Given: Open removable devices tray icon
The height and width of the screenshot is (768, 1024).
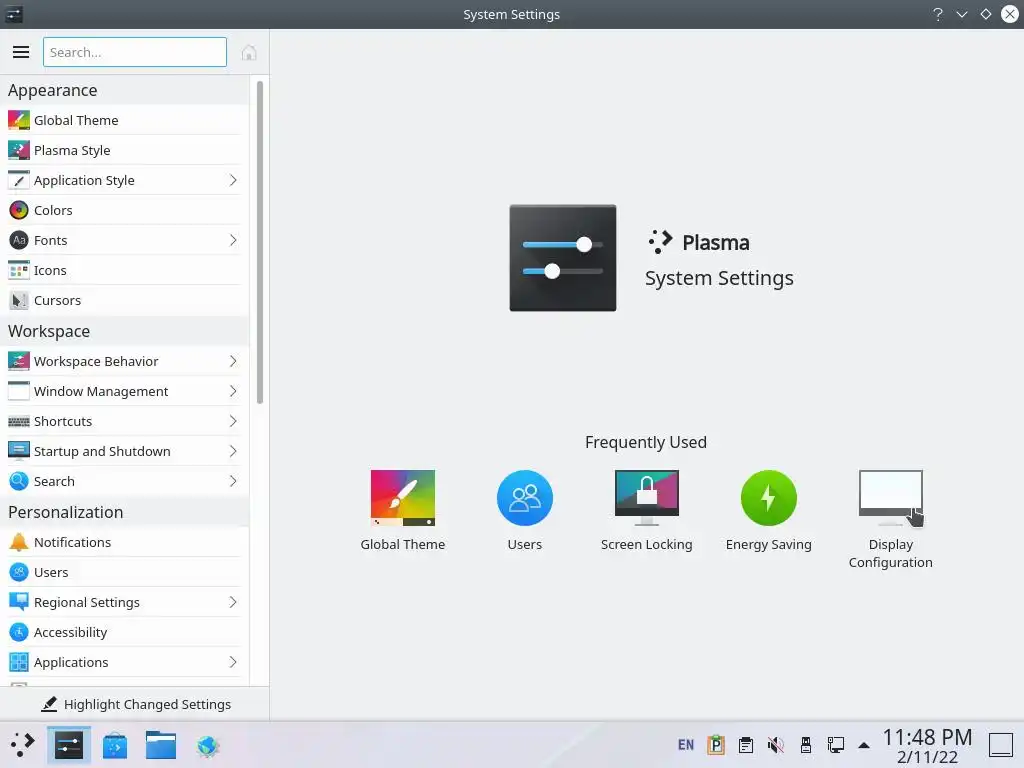Looking at the screenshot, I should coord(806,744).
